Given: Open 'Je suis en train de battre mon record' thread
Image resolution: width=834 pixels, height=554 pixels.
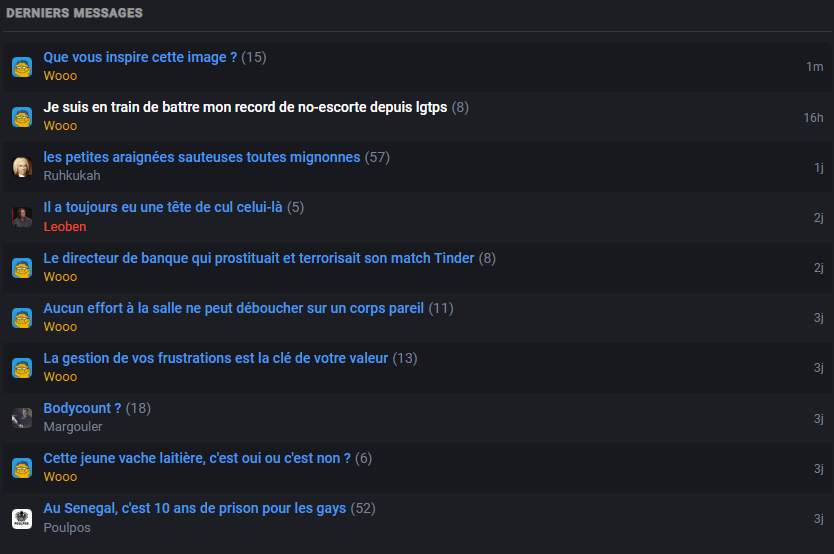Looking at the screenshot, I should 245,107.
